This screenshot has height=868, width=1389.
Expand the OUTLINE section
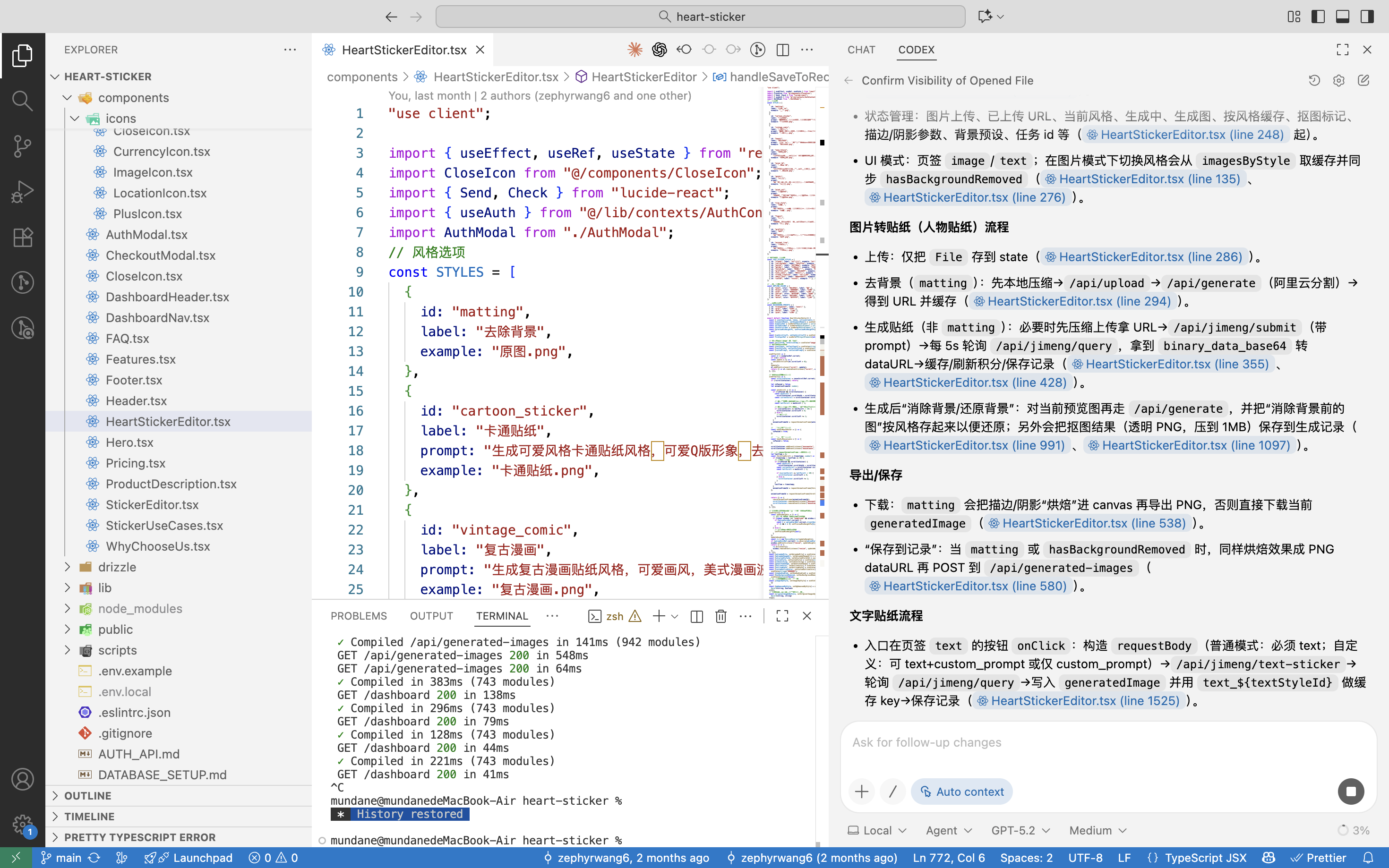tap(88, 795)
